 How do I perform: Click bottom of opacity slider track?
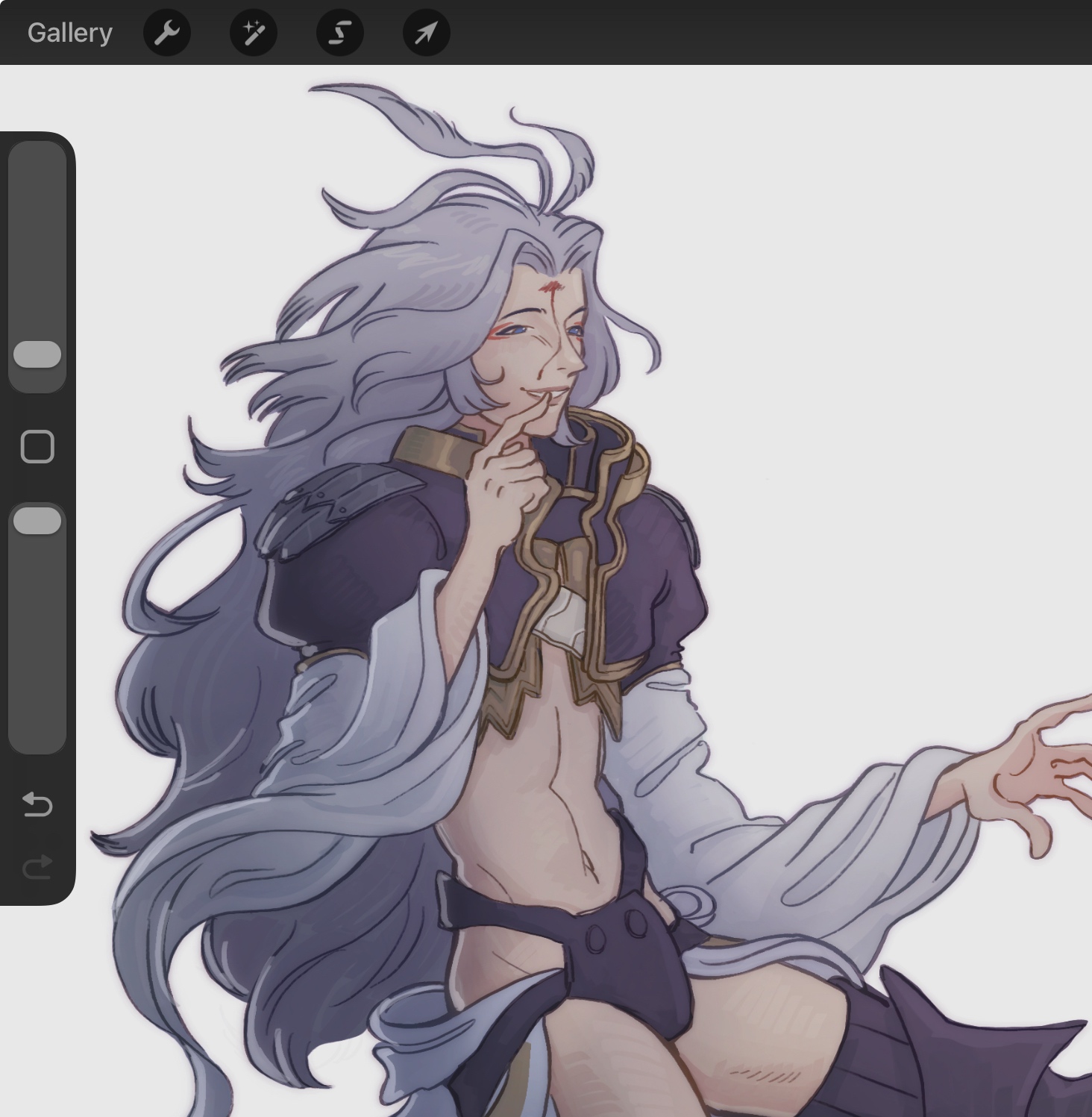tap(37, 739)
